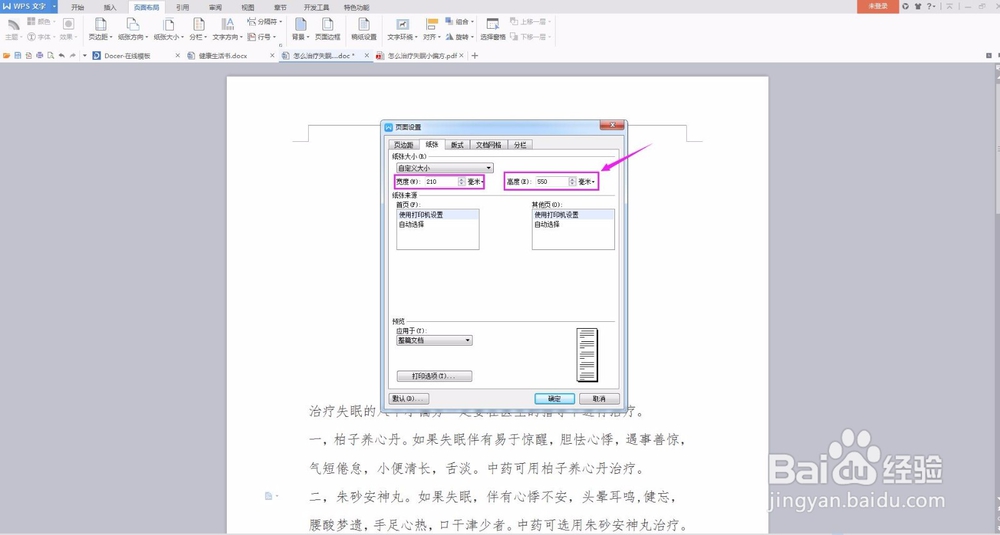Click into the 宽度 width field showing 210
This screenshot has height=535, width=1000.
[x=441, y=182]
